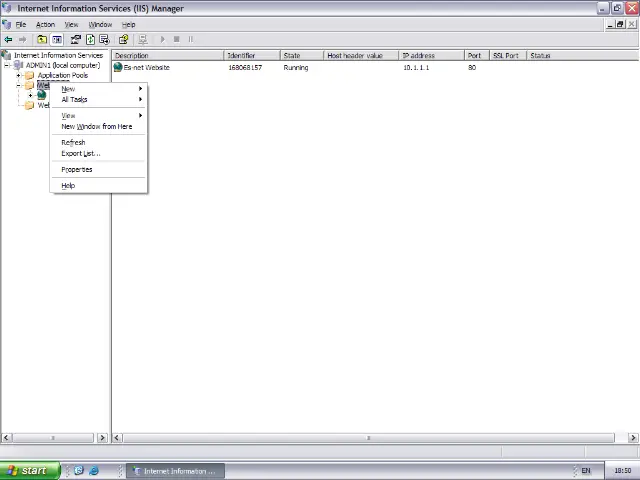The image size is (640, 480).
Task: Click the Pause item toolbar icon
Action: click(x=191, y=40)
